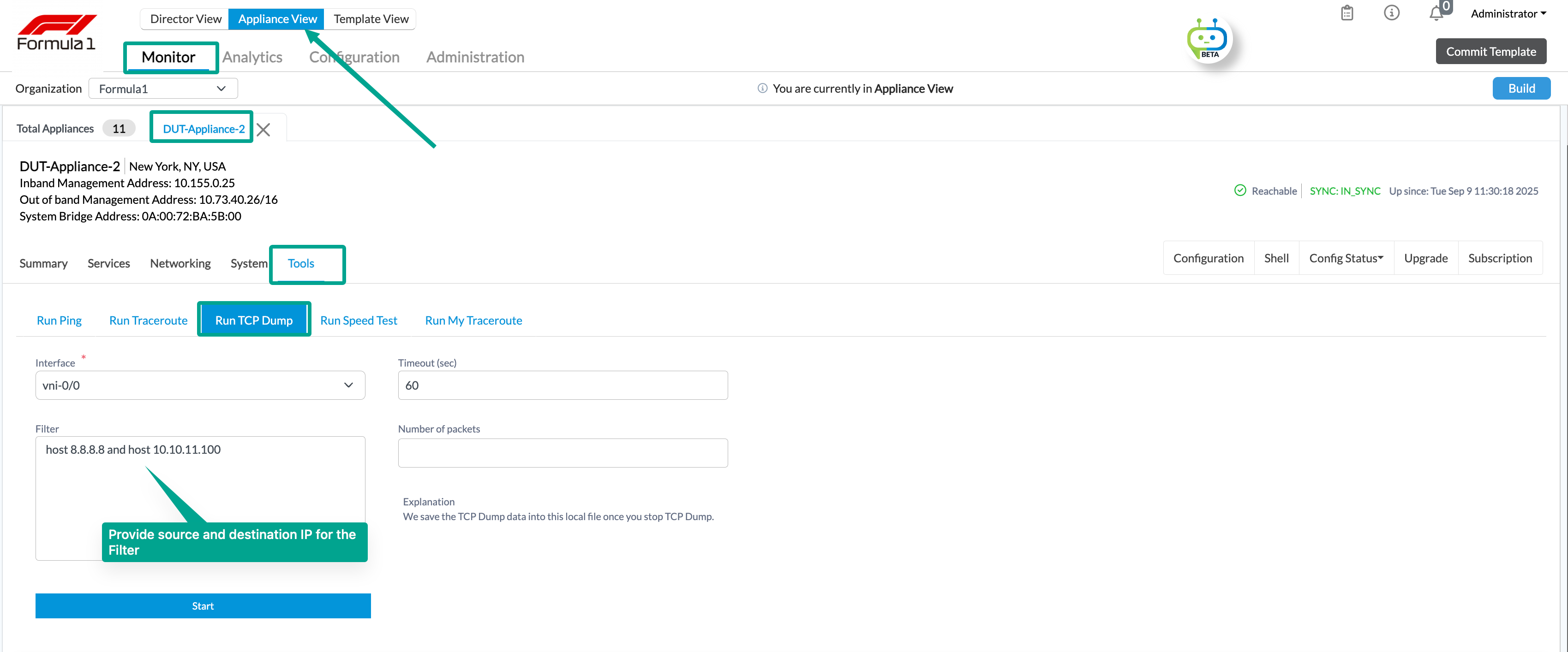
Task: Click the Formula 1 logo
Action: 56,33
